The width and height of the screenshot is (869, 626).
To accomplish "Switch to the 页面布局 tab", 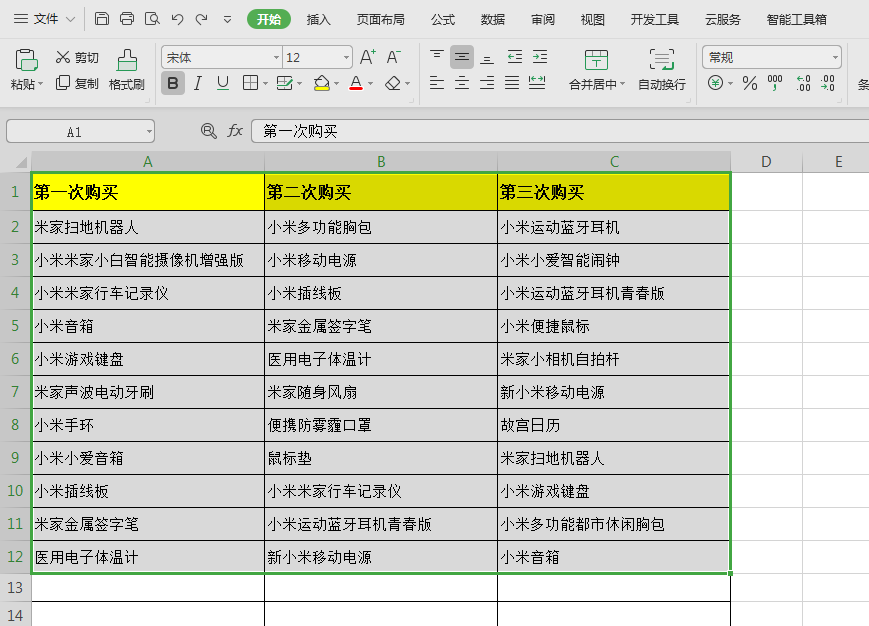I will [x=380, y=19].
